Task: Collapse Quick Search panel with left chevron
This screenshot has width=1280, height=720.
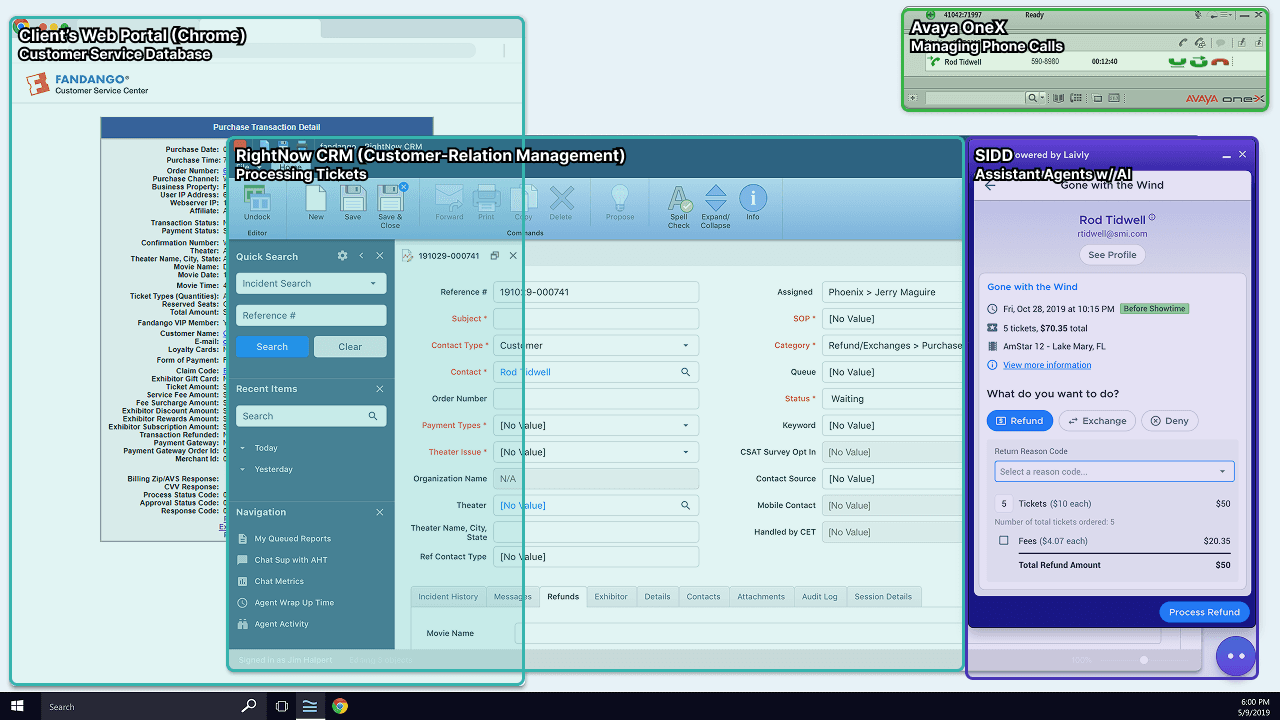Action: (361, 256)
